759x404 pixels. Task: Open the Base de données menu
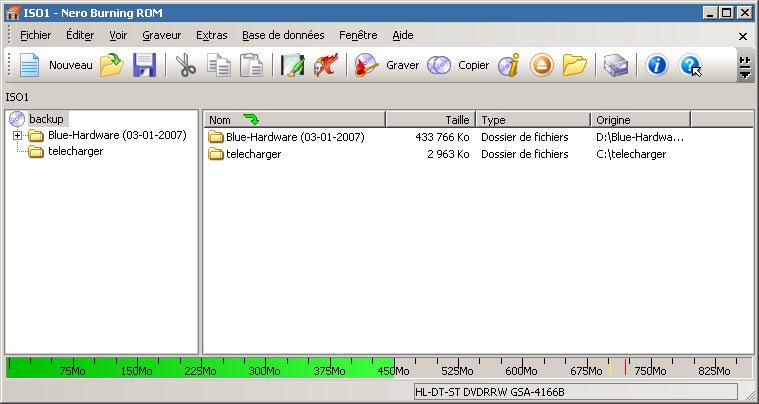(283, 35)
